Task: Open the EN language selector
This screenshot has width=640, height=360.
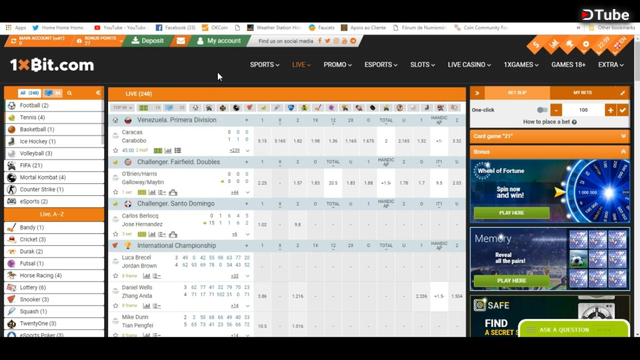Action: click(x=619, y=44)
